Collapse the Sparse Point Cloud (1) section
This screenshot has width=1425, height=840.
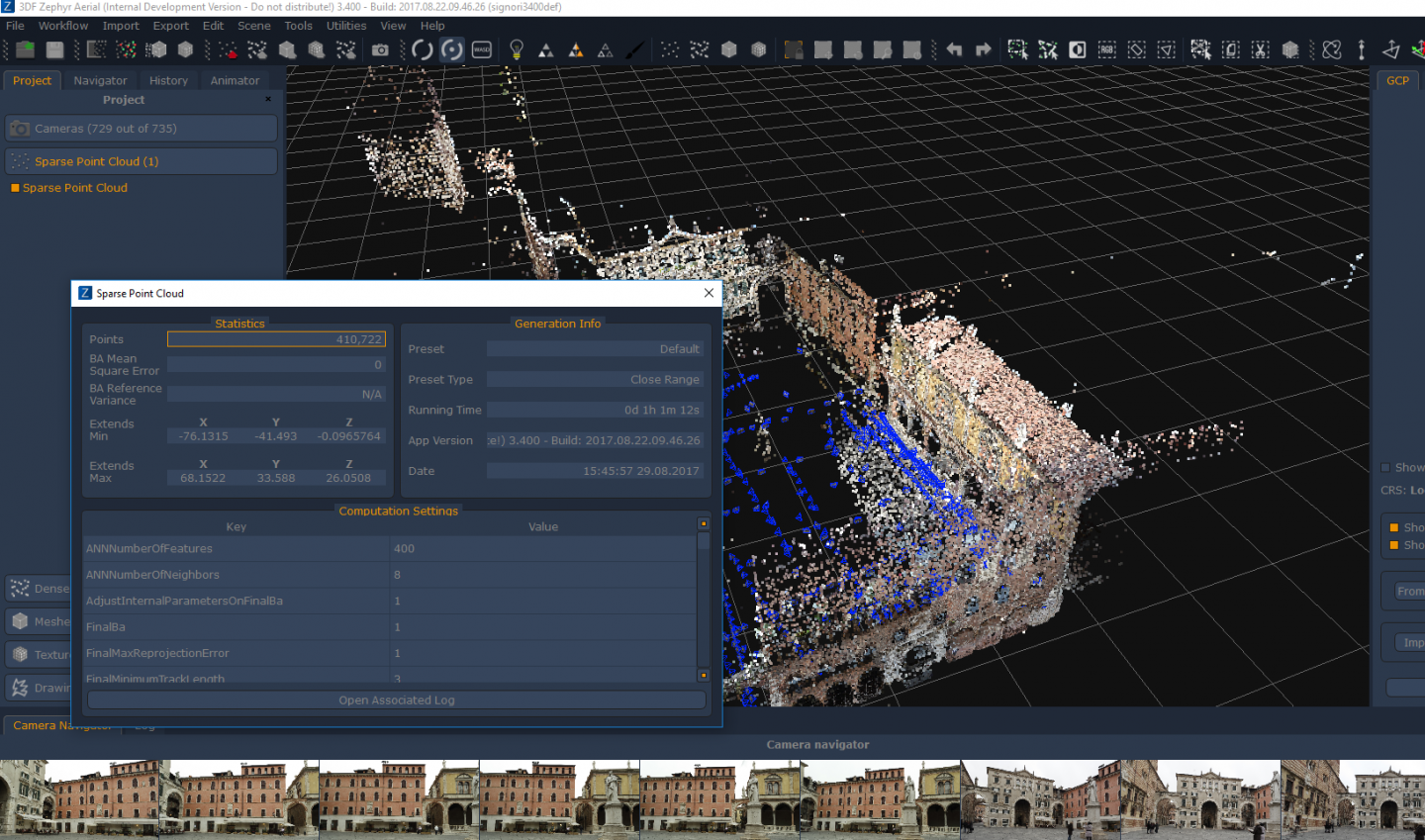(141, 161)
